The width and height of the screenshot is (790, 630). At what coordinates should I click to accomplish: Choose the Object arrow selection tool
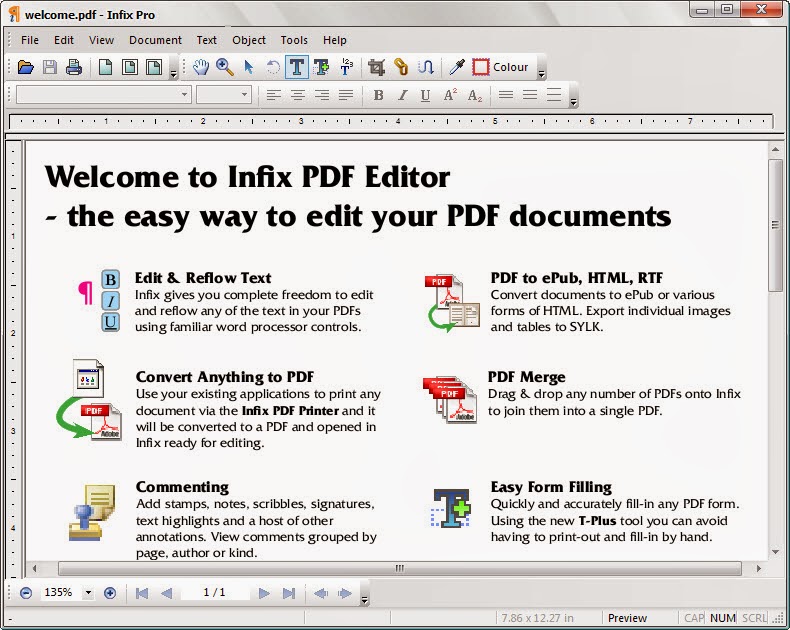[x=248, y=67]
